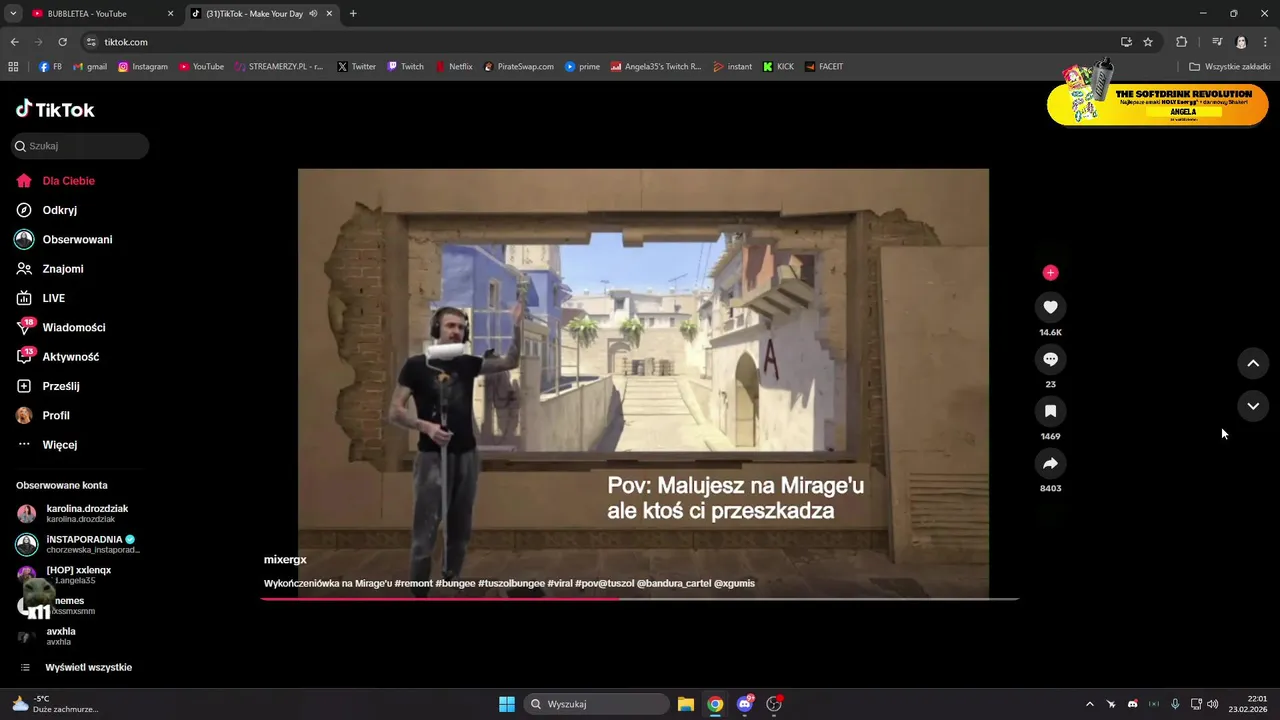Open iNSTAPORADNIA followed account

[80, 544]
